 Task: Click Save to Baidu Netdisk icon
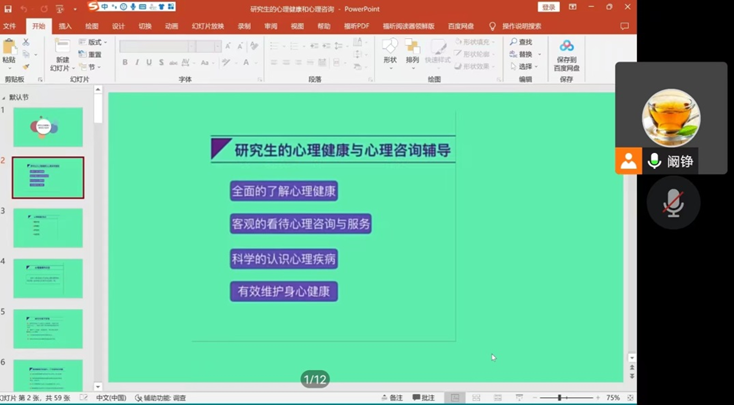coord(567,51)
